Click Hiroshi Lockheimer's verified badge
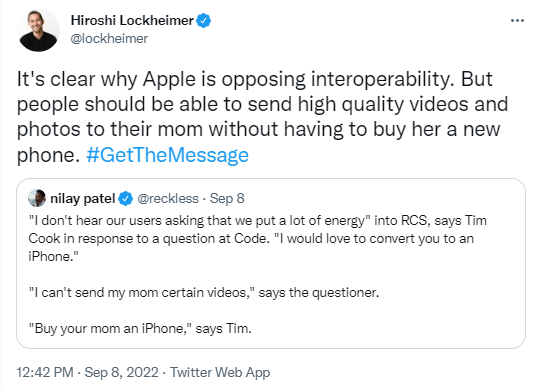The image size is (539, 389). click(204, 21)
